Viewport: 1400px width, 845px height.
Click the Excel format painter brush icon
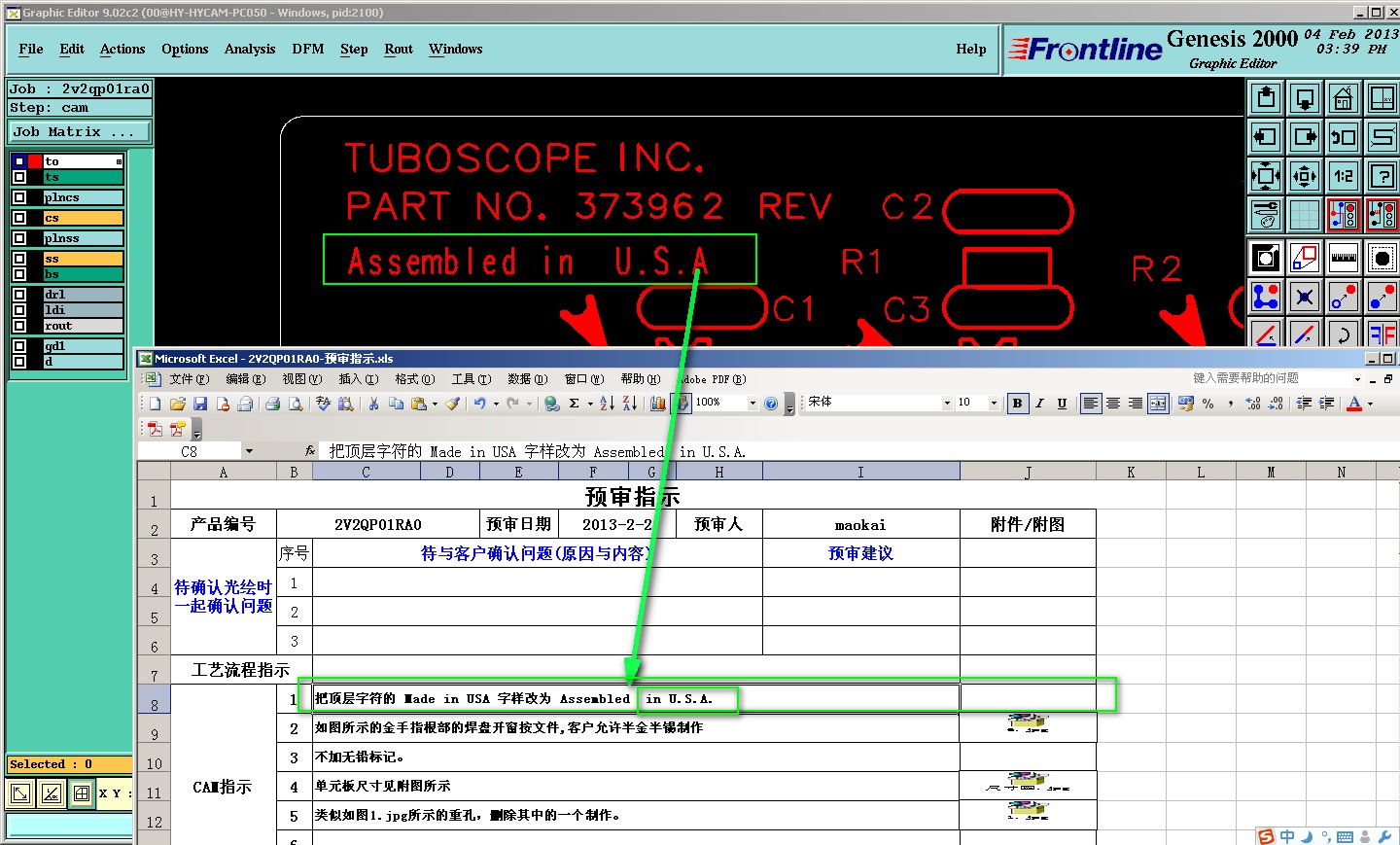453,404
